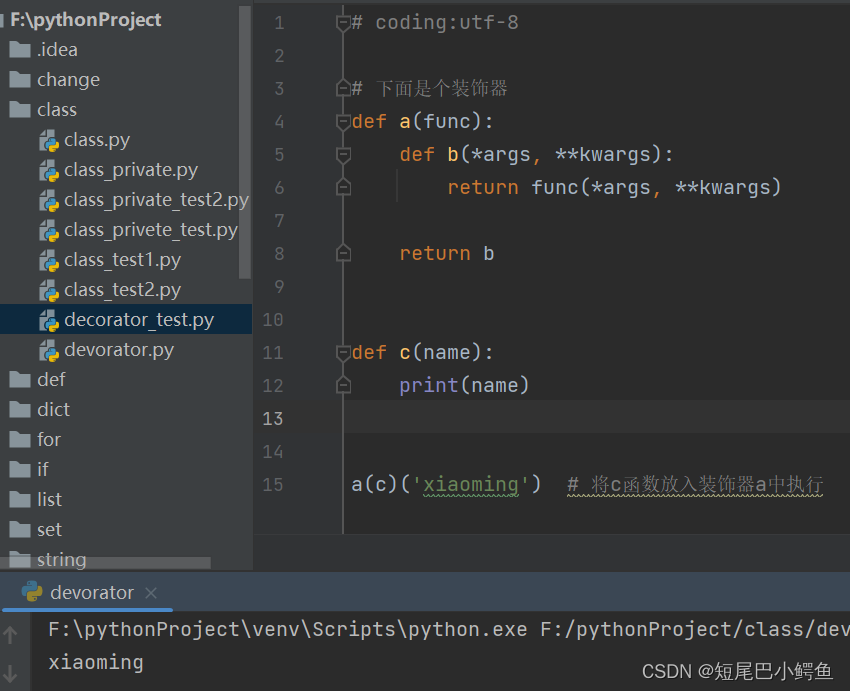Click the dict folder icon
Viewport: 850px width, 691px height.
pos(20,409)
